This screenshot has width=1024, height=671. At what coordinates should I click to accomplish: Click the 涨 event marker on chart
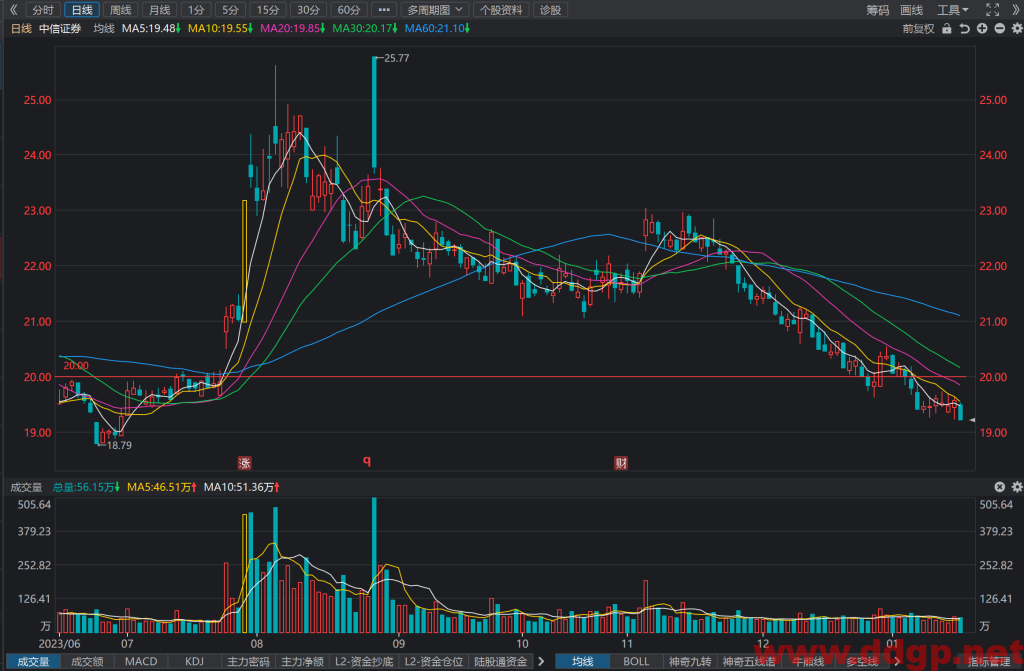244,463
